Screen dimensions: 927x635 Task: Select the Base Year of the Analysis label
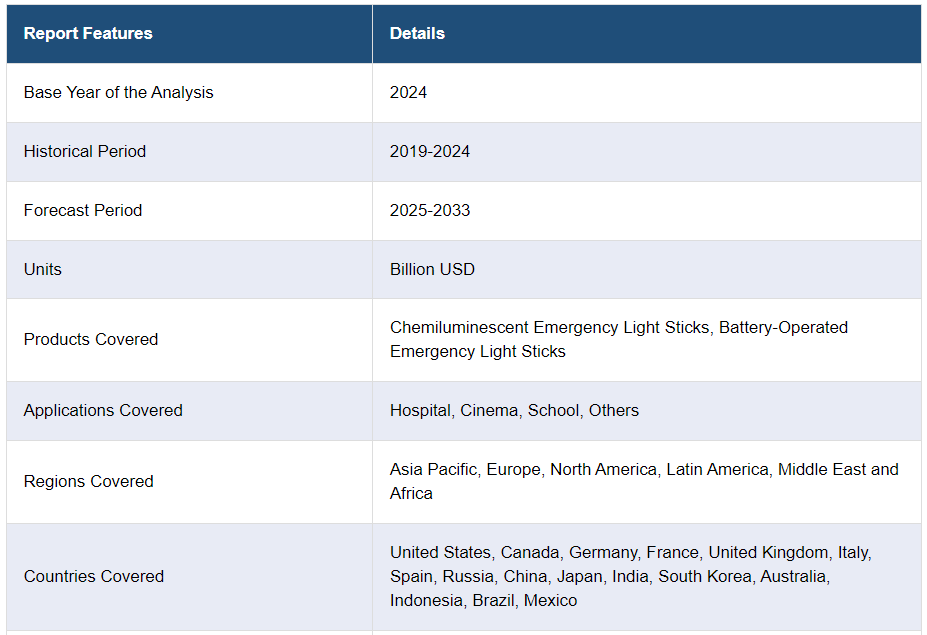[x=118, y=93]
